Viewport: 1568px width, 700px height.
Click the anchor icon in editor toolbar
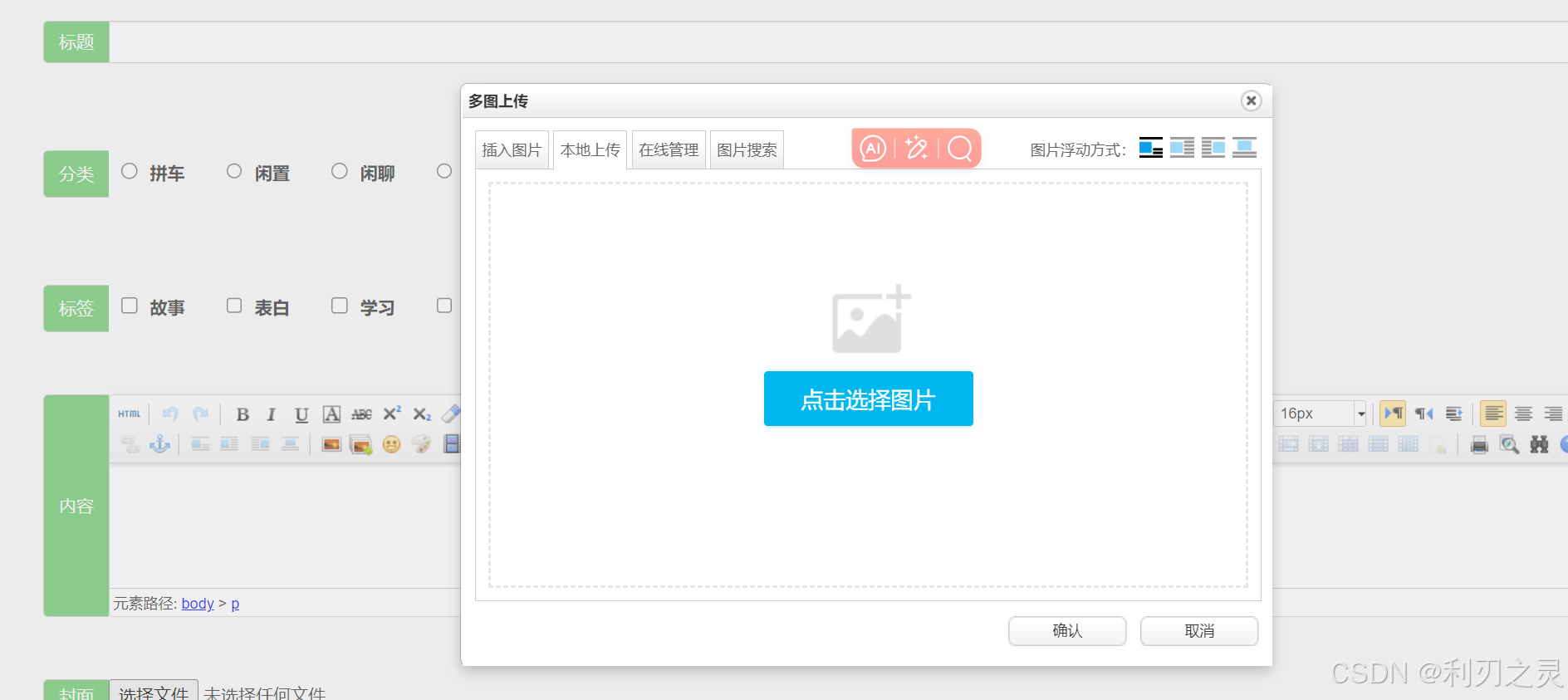(x=159, y=444)
